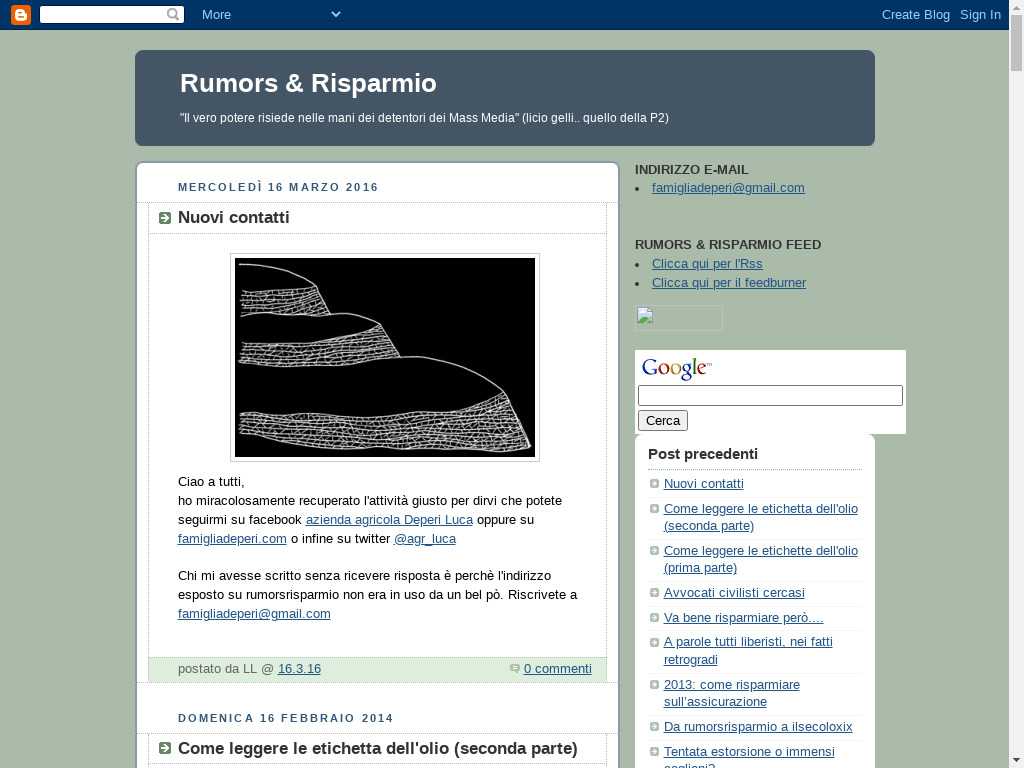This screenshot has height=768, width=1024.
Task: Open the Sign In link
Action: point(980,14)
